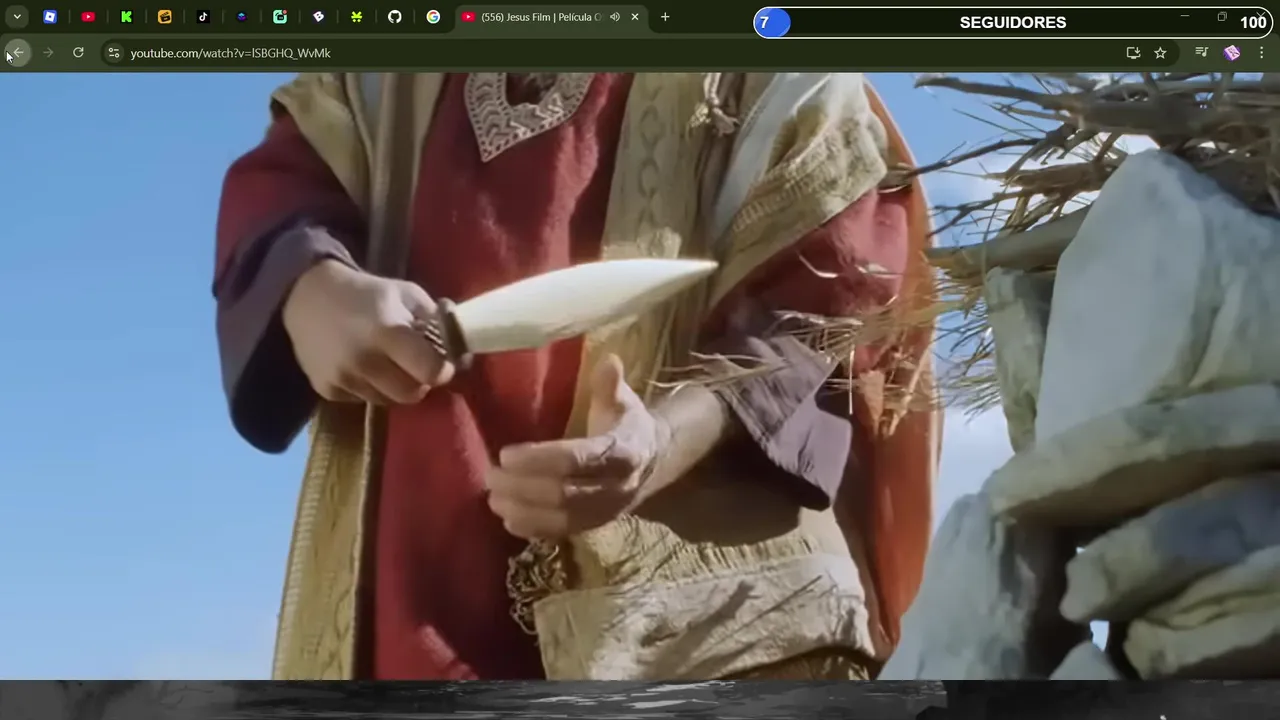Screen dimensions: 1280x720
Task: Mute the Jesus Film tab audio
Action: (615, 17)
